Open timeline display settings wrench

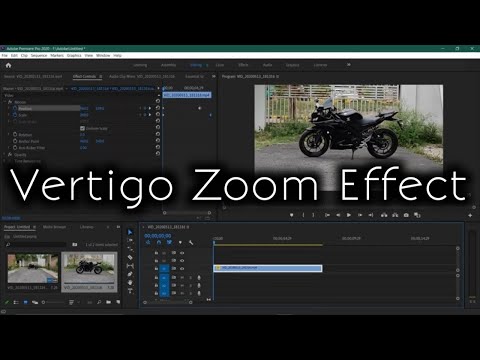tap(191, 242)
